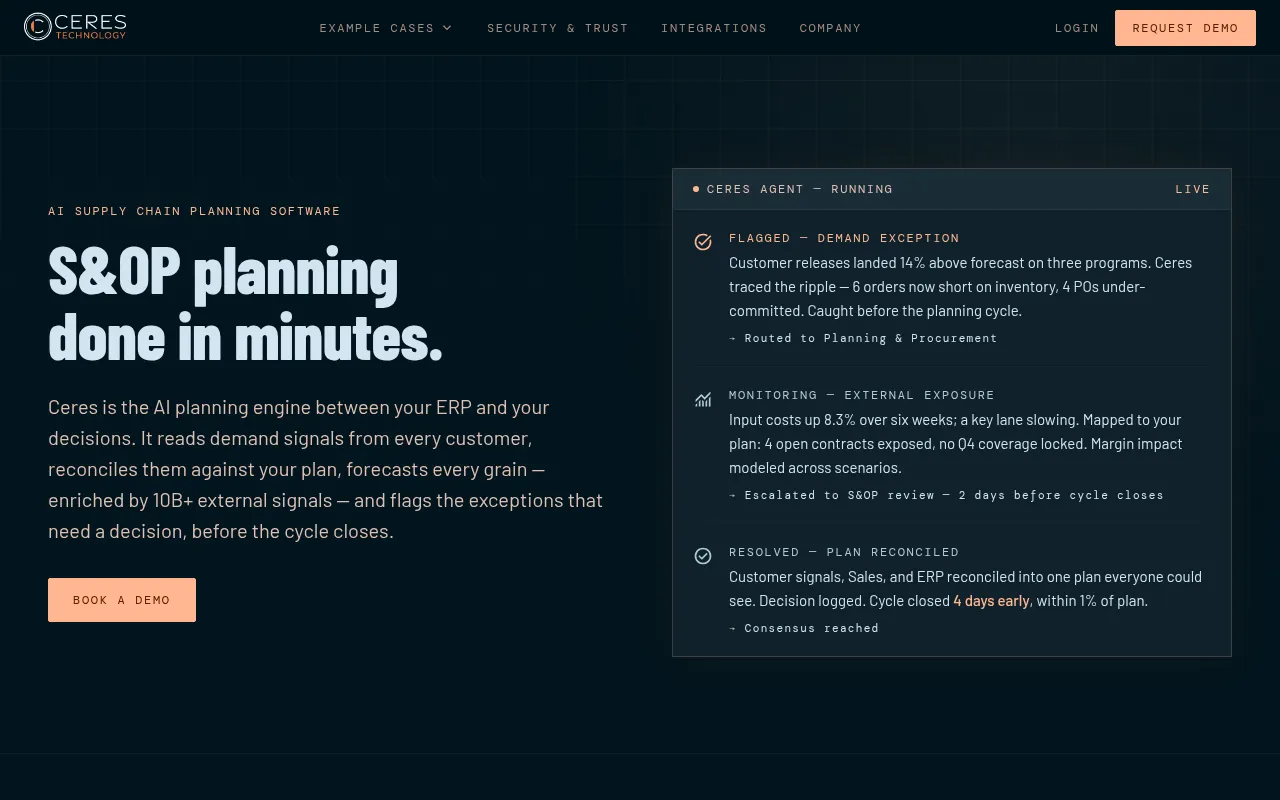The image size is (1280, 800).
Task: Click the Login link
Action: 1077,28
